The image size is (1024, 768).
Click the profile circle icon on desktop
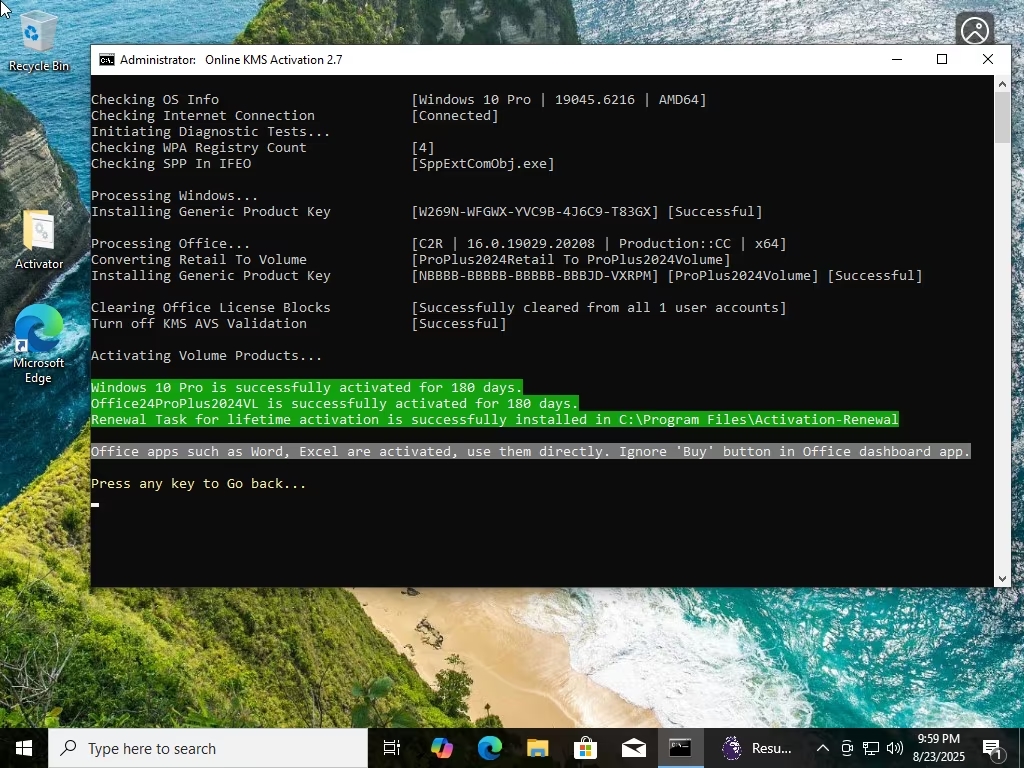974,29
